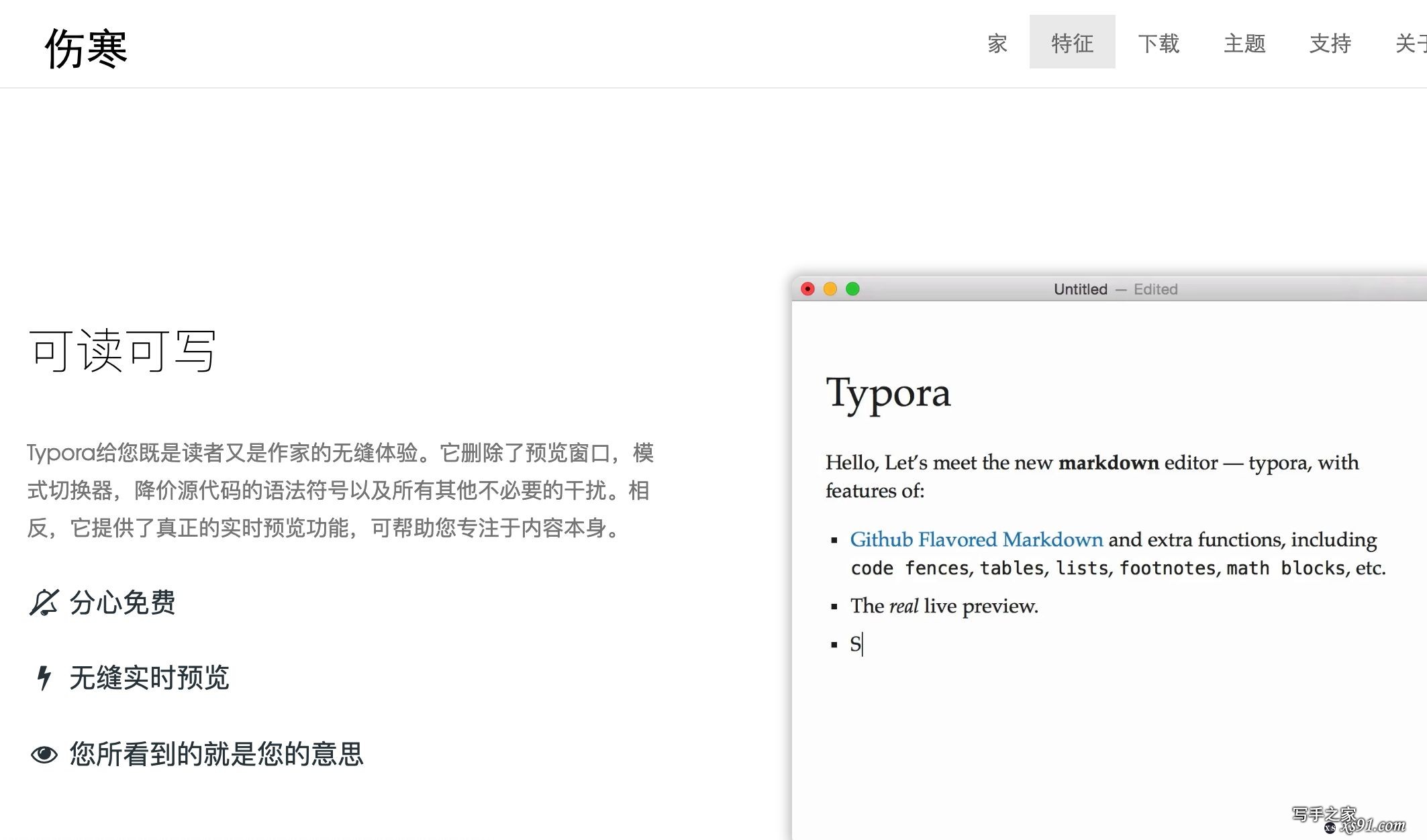Screen dimensions: 1427x840
Task: Click the 'code fences' inline code text
Action: (910, 568)
